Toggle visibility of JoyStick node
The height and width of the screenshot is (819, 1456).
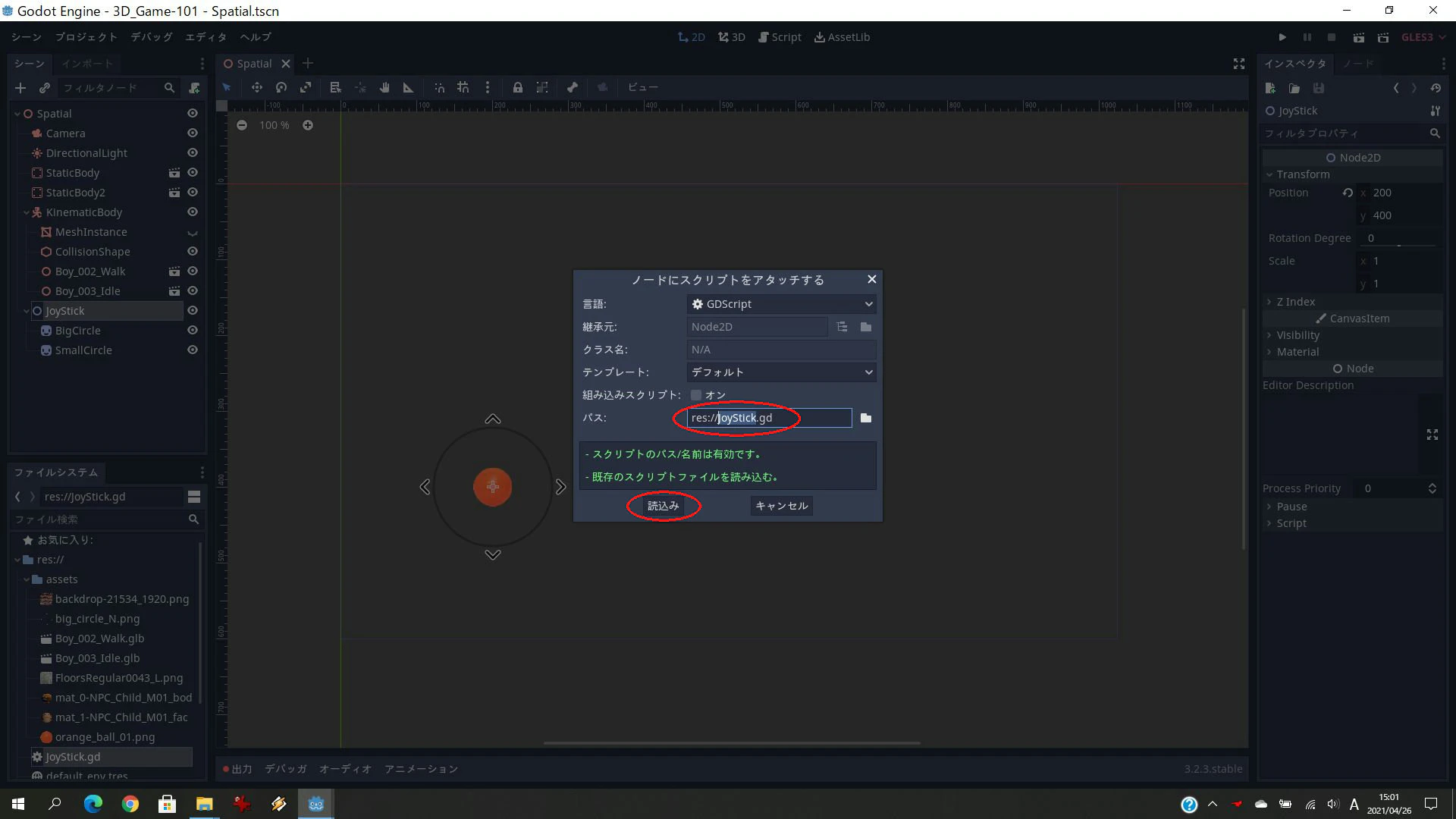pyautogui.click(x=193, y=310)
